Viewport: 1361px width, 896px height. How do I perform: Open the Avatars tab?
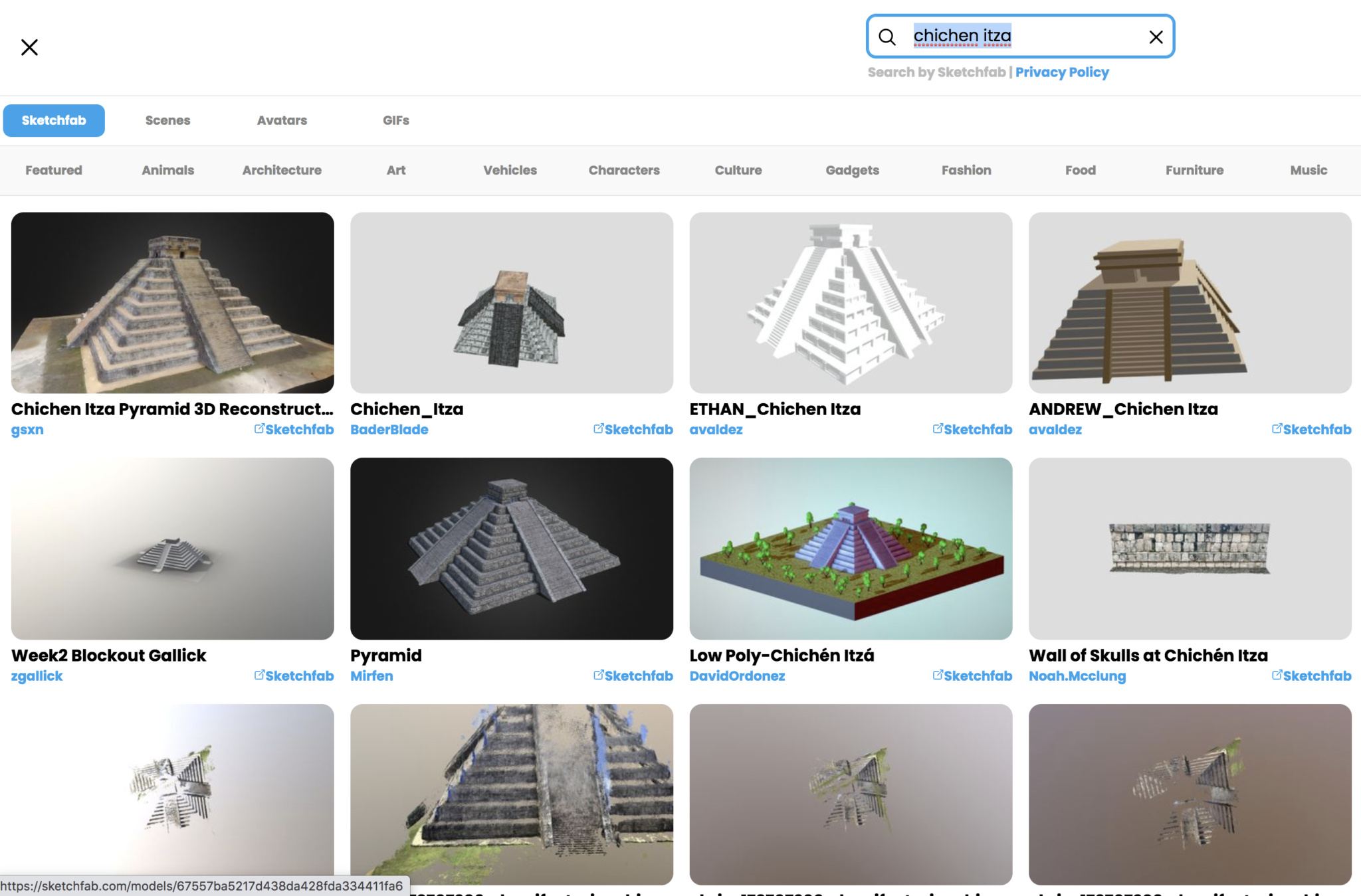(282, 120)
